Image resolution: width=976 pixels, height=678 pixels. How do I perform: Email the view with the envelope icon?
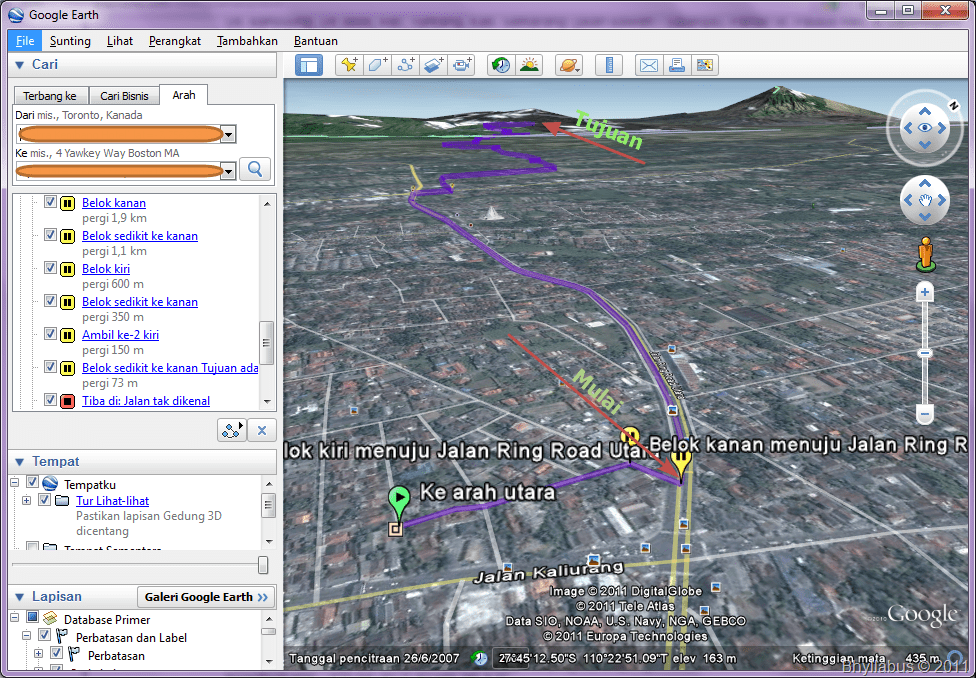(649, 65)
